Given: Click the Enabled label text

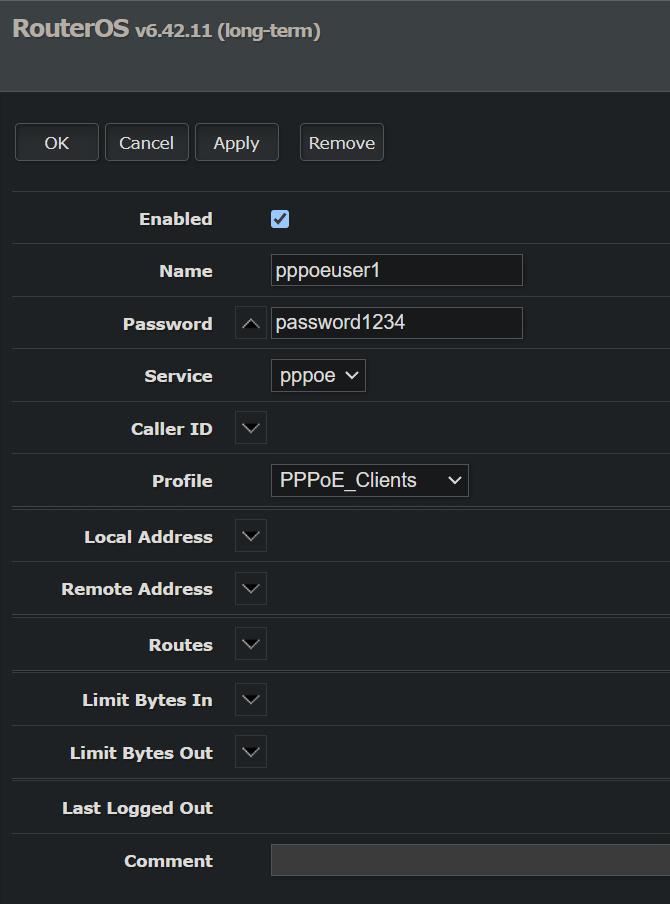Looking at the screenshot, I should pyautogui.click(x=176, y=219).
